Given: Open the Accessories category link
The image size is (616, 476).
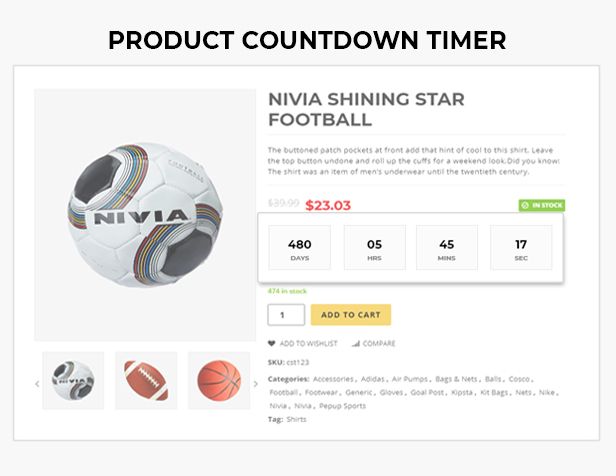Looking at the screenshot, I should coord(333,380).
